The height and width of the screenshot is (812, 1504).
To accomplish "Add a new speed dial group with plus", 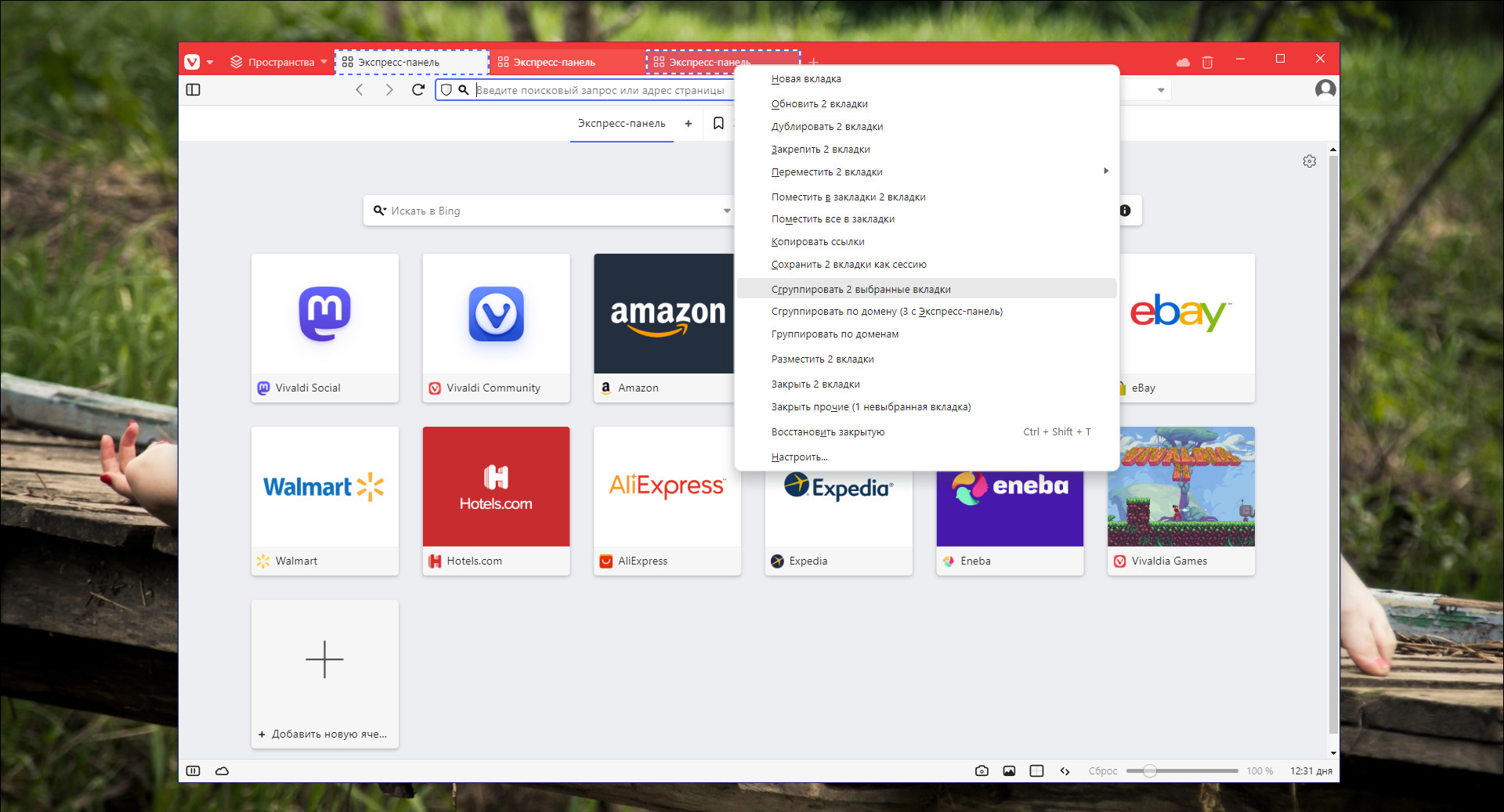I will pyautogui.click(x=689, y=124).
